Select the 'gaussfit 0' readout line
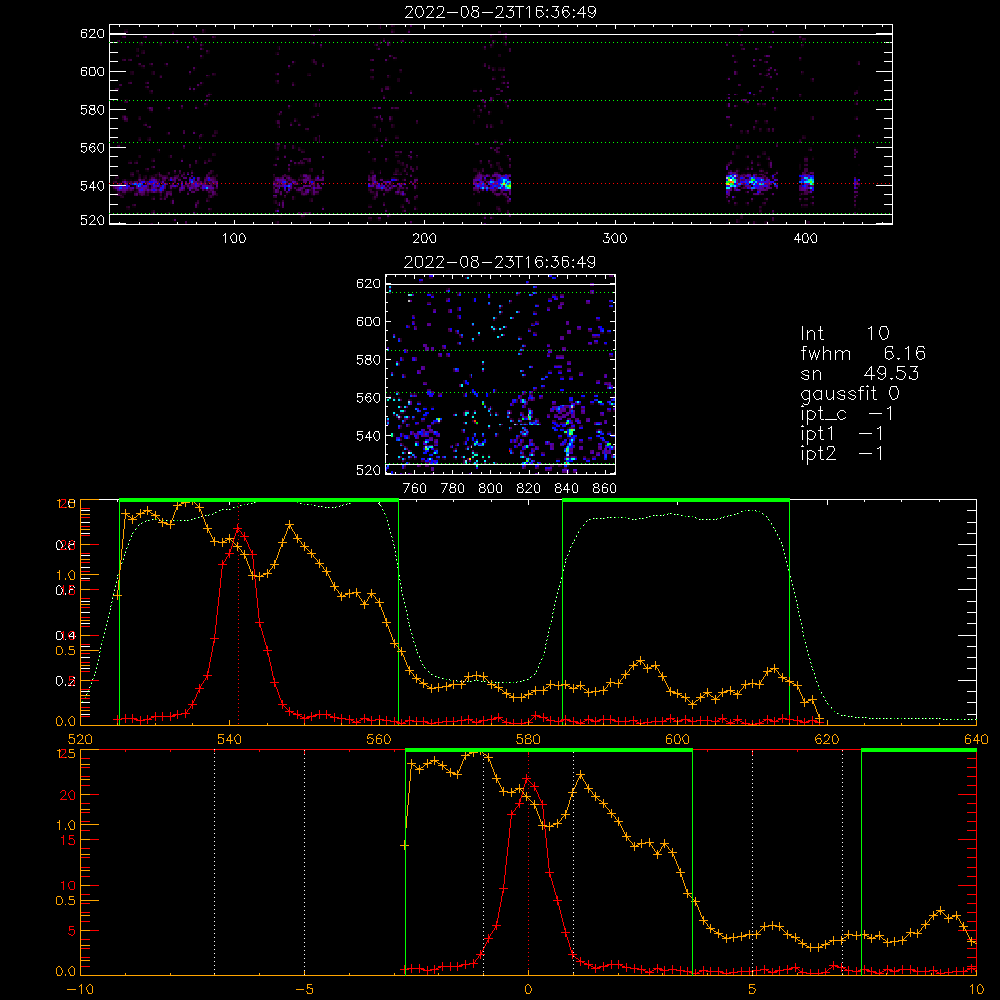Image resolution: width=1000 pixels, height=1000 pixels. [850, 394]
